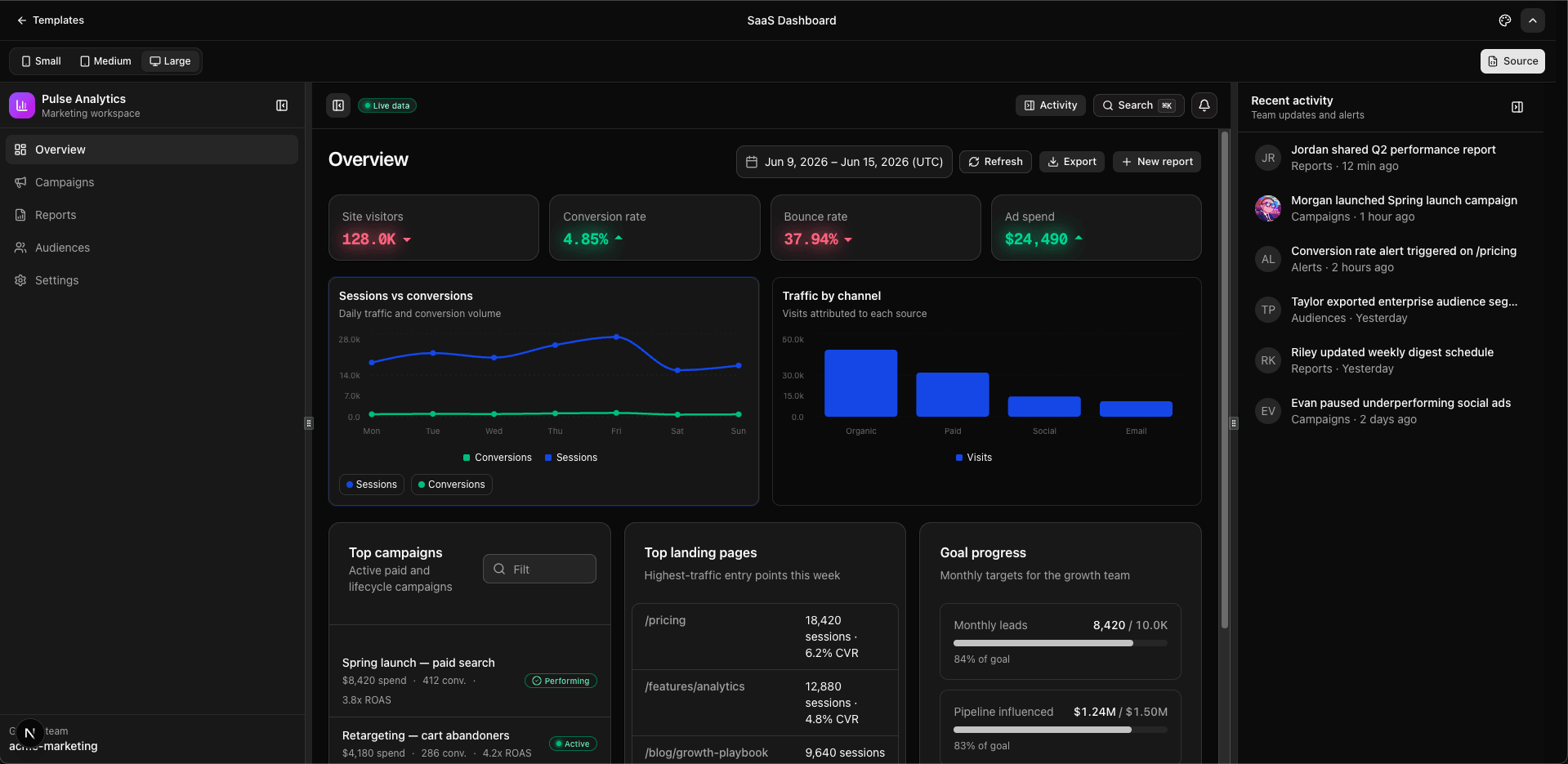Open Evan paused underperforming social ads
Viewport: 1568px width, 764px height.
click(1391, 411)
